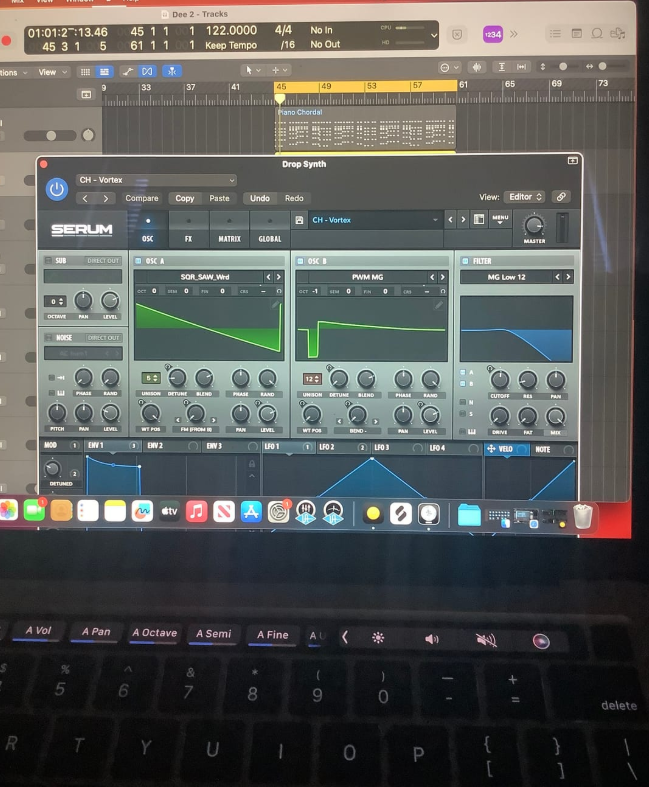Click the purple 1234 count-in button

click(x=492, y=34)
